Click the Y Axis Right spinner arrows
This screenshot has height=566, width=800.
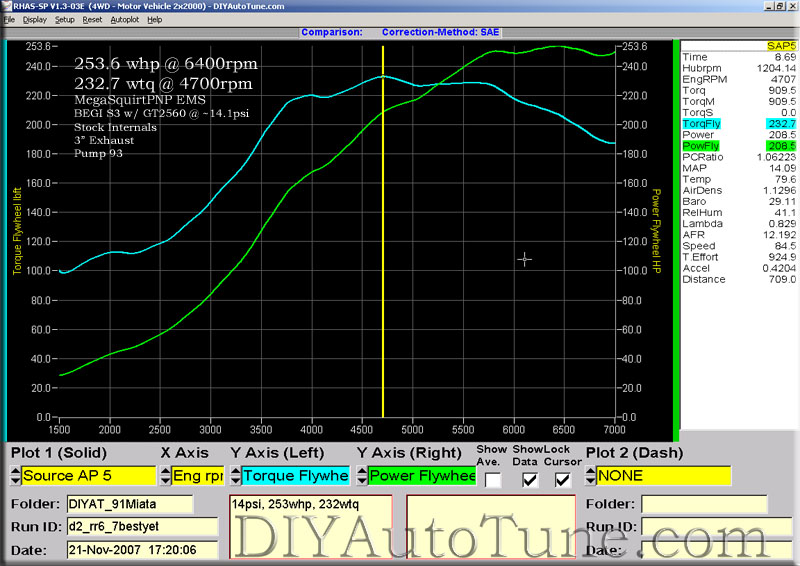(362, 476)
